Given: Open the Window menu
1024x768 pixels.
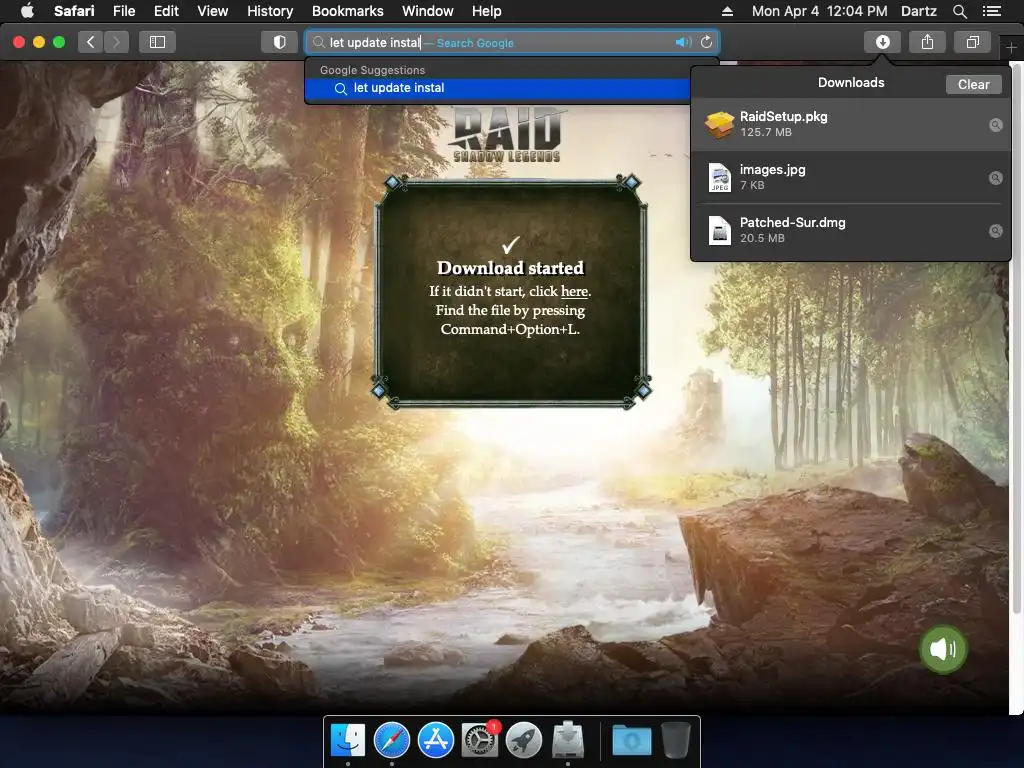Looking at the screenshot, I should [427, 11].
